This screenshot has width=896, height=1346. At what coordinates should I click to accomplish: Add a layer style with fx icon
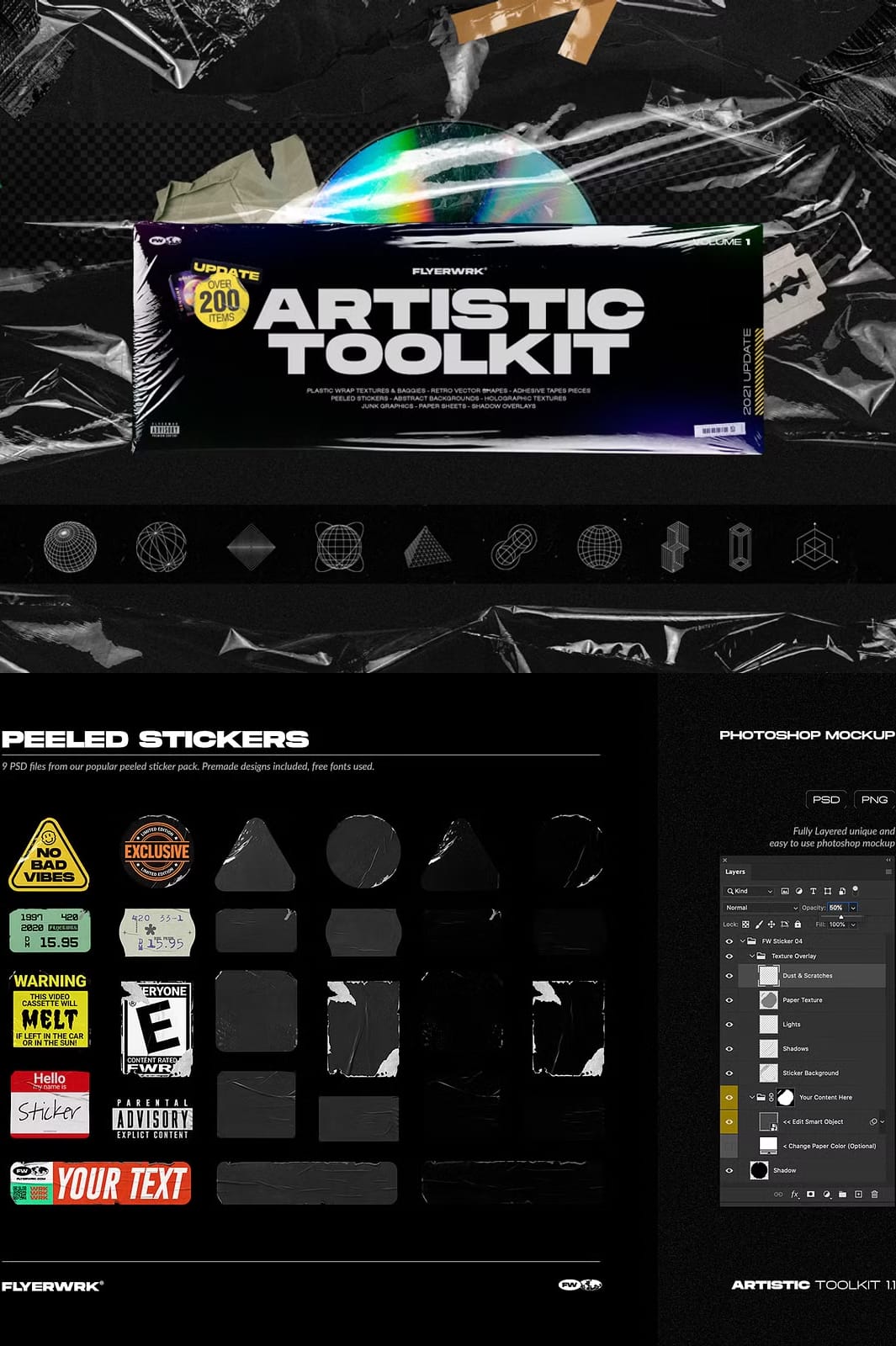click(x=795, y=1195)
